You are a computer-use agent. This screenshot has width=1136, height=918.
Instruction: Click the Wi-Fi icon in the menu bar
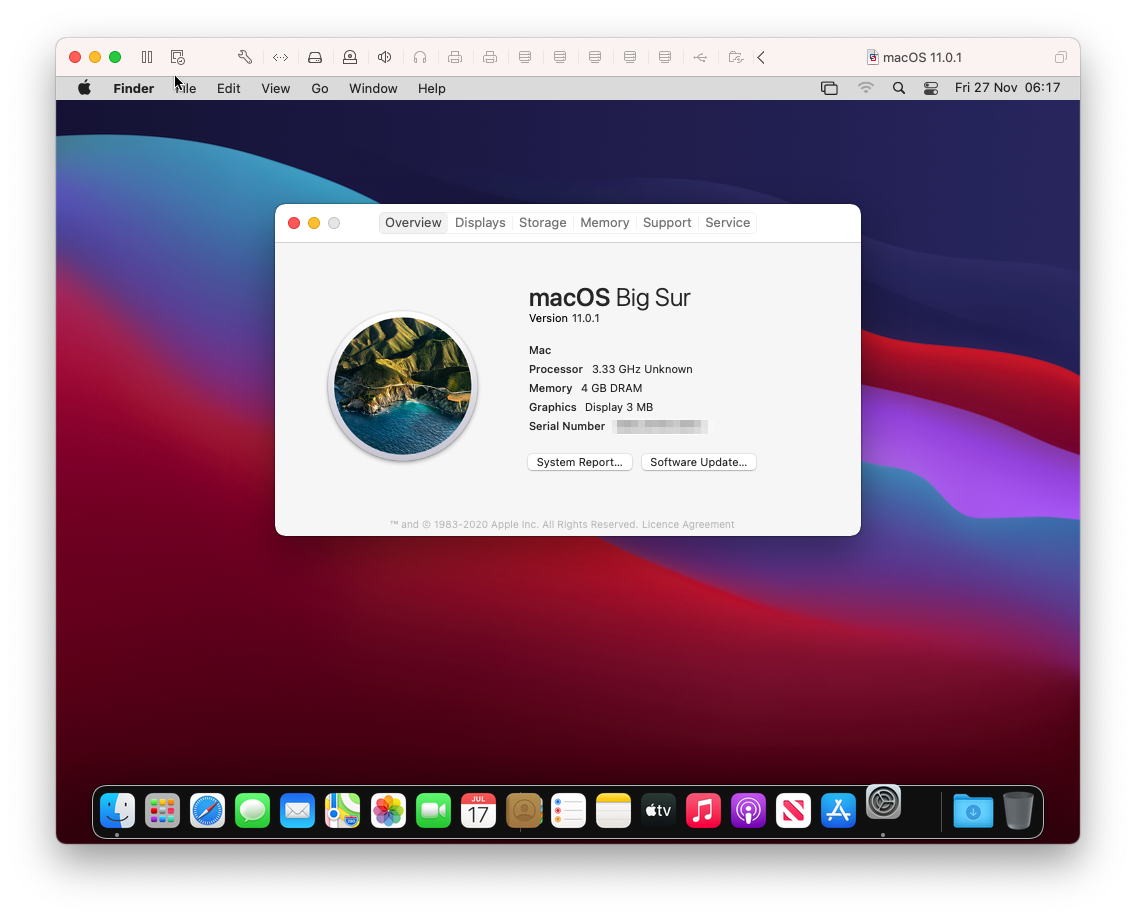pos(865,88)
